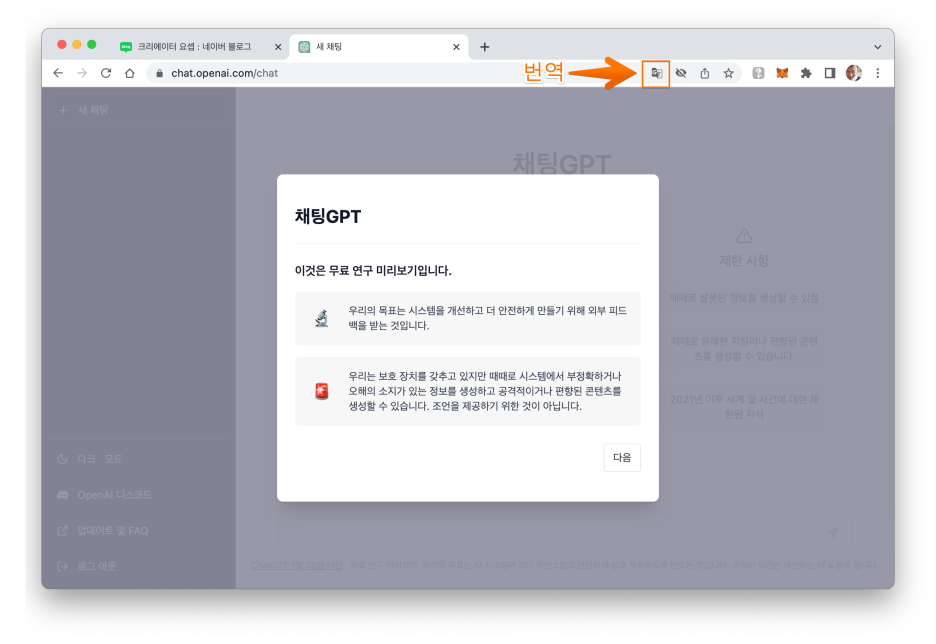
Task: Open the Extensions puzzle piece menu
Action: tap(806, 73)
